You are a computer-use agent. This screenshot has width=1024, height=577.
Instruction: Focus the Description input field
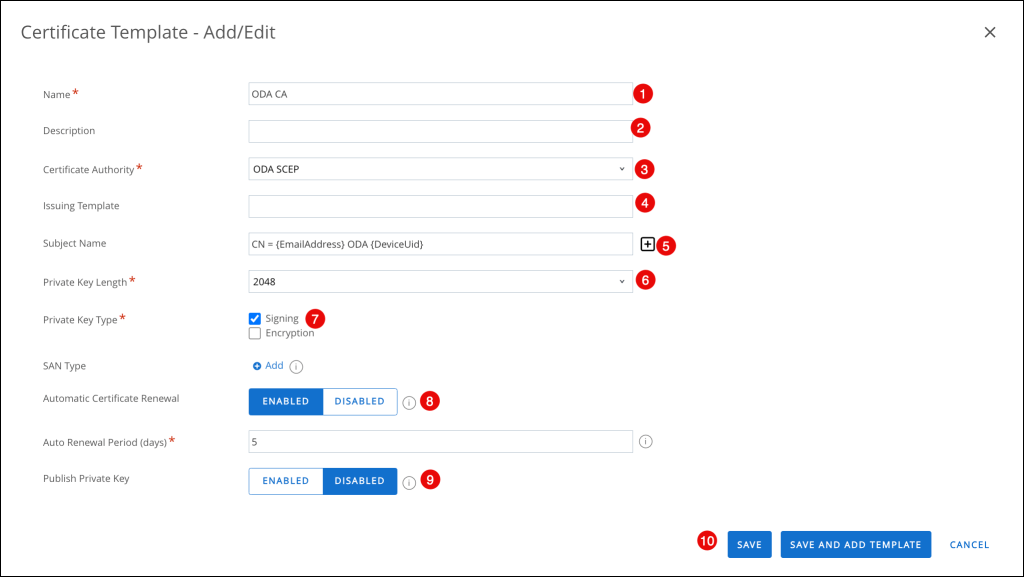440,131
